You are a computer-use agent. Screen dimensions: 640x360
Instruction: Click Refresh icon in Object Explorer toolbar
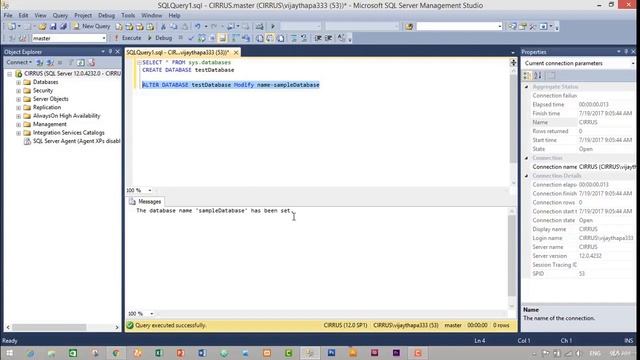81,62
